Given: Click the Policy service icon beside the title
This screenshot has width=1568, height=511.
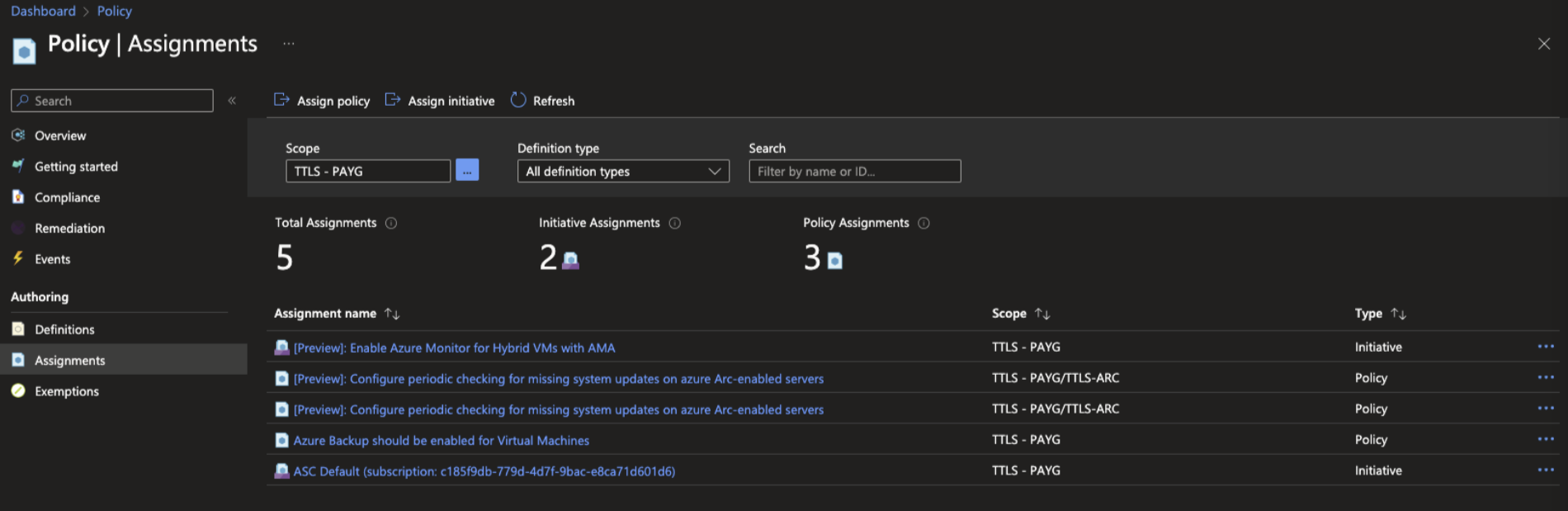Looking at the screenshot, I should click(24, 51).
